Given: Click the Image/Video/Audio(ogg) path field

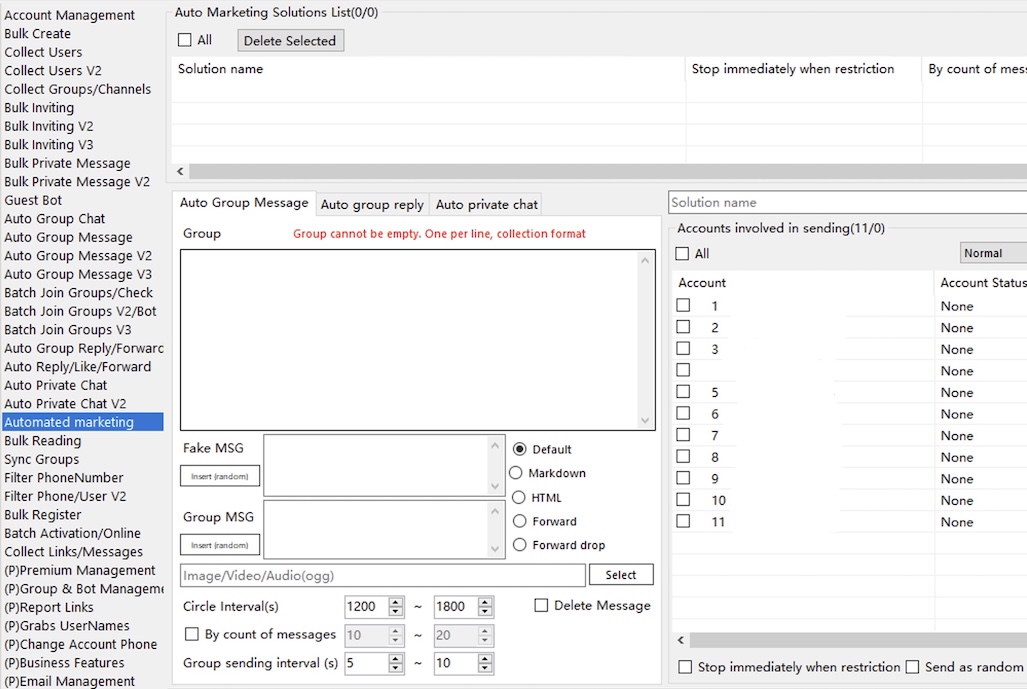Looking at the screenshot, I should point(383,575).
